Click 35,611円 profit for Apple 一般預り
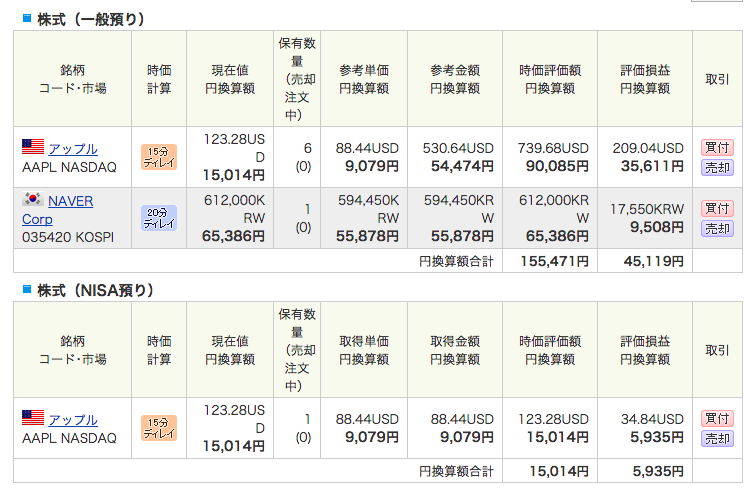 [652, 166]
